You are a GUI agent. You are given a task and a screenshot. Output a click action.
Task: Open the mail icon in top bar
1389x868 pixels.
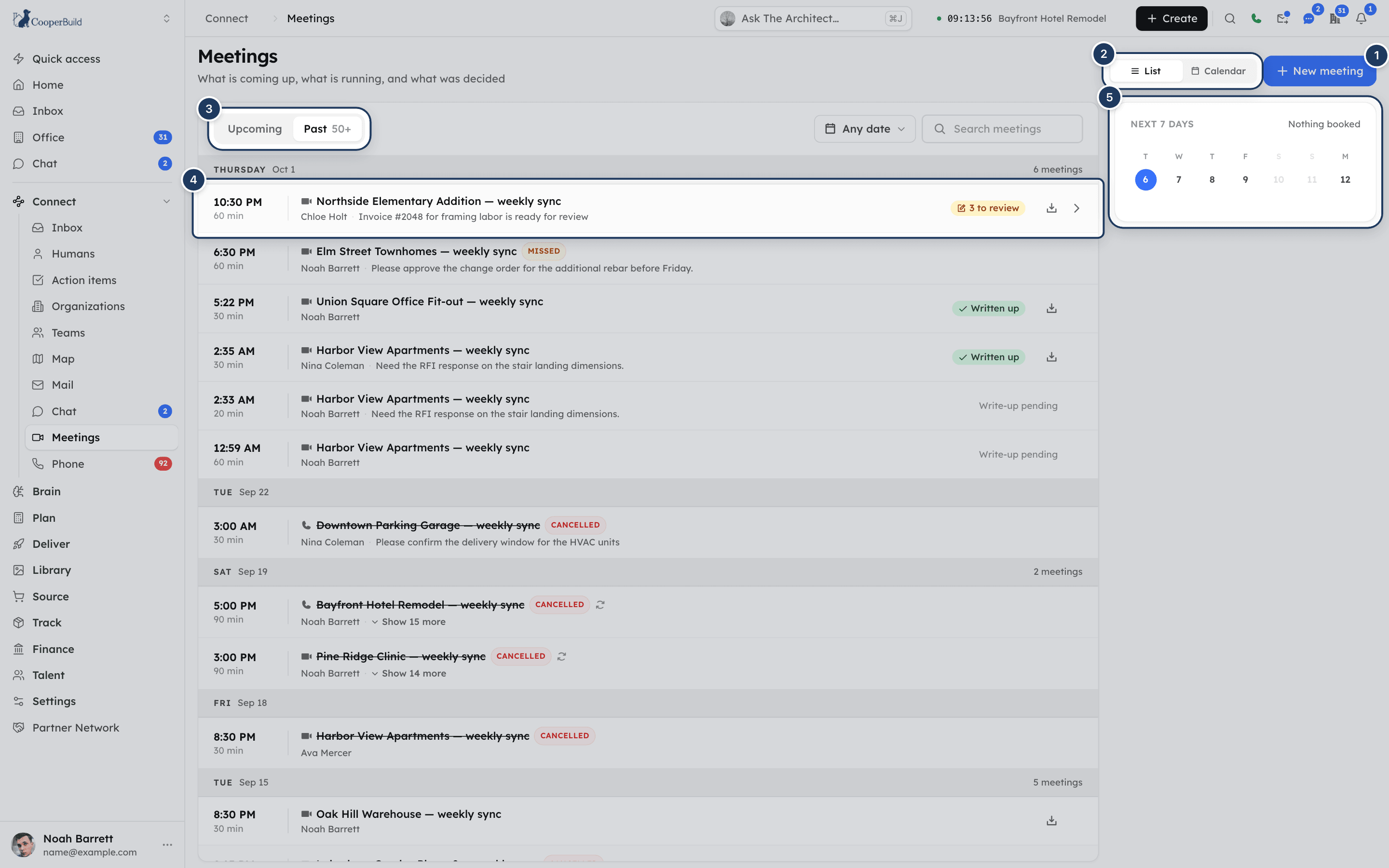point(1282,18)
